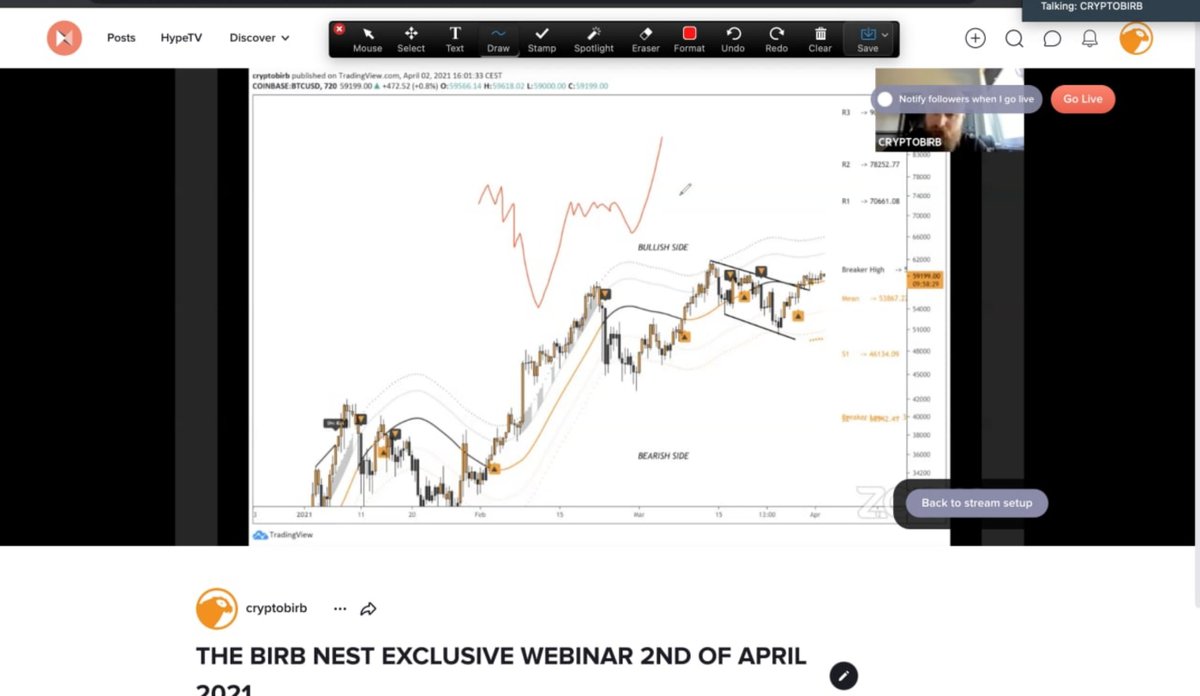1200x696 pixels.
Task: Pick the Text annotation tool
Action: (x=455, y=40)
